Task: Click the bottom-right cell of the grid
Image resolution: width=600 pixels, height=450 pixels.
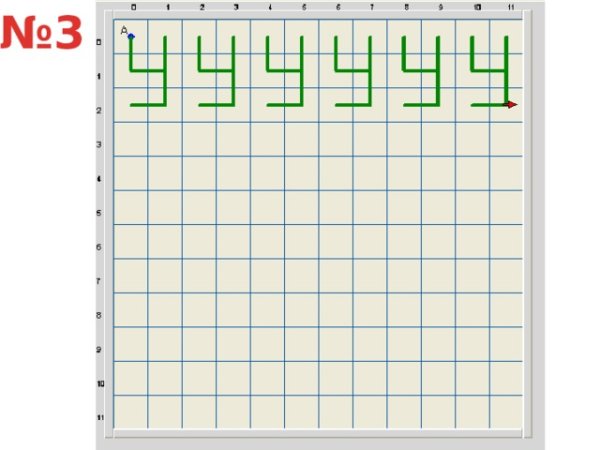Action: 506,411
